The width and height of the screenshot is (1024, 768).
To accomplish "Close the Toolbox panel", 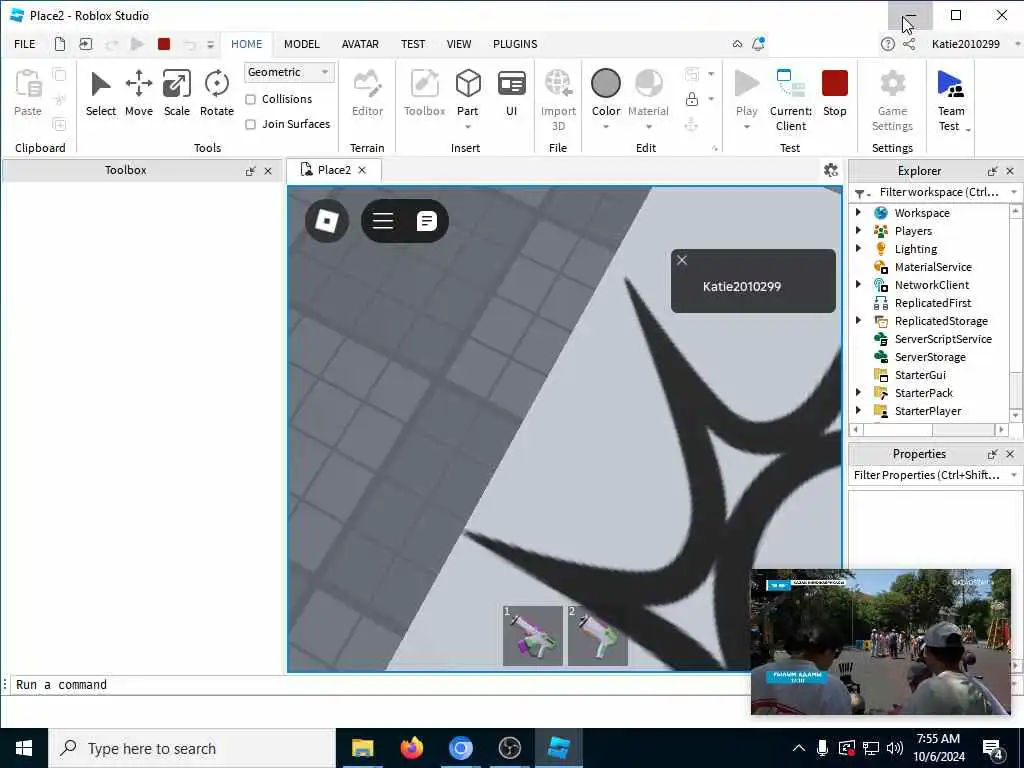I will pos(268,171).
